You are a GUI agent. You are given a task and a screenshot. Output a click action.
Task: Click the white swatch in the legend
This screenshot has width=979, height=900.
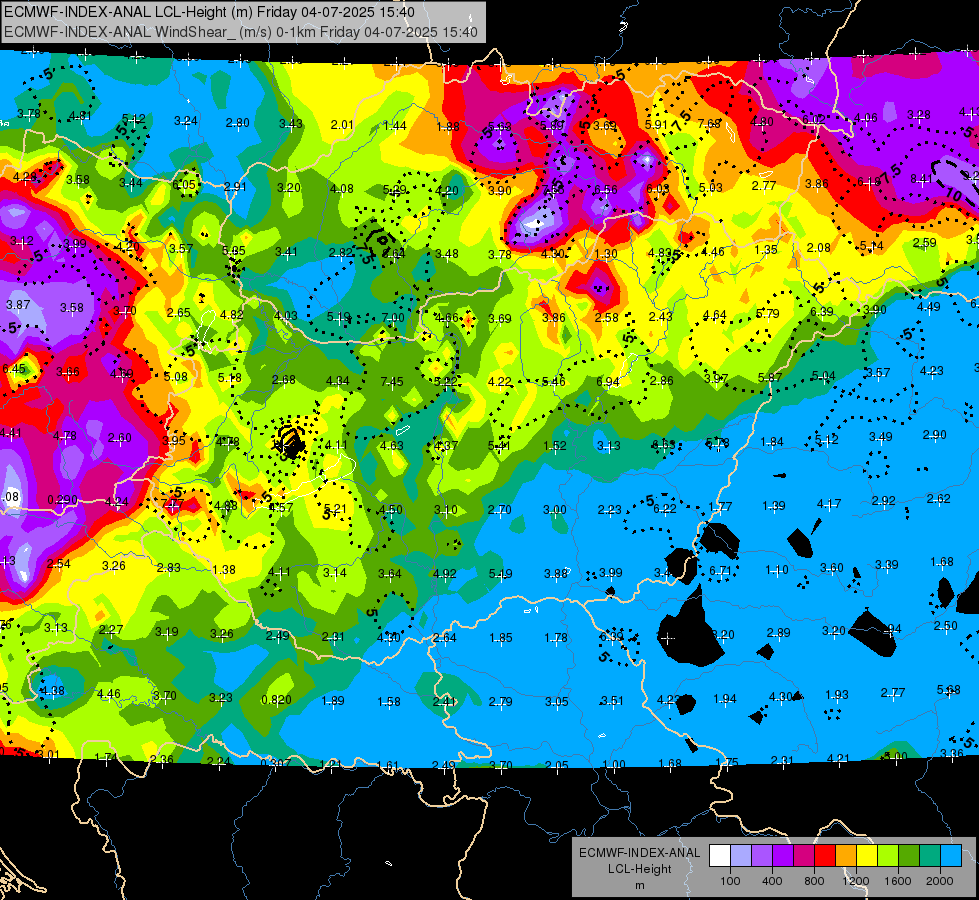tap(720, 856)
